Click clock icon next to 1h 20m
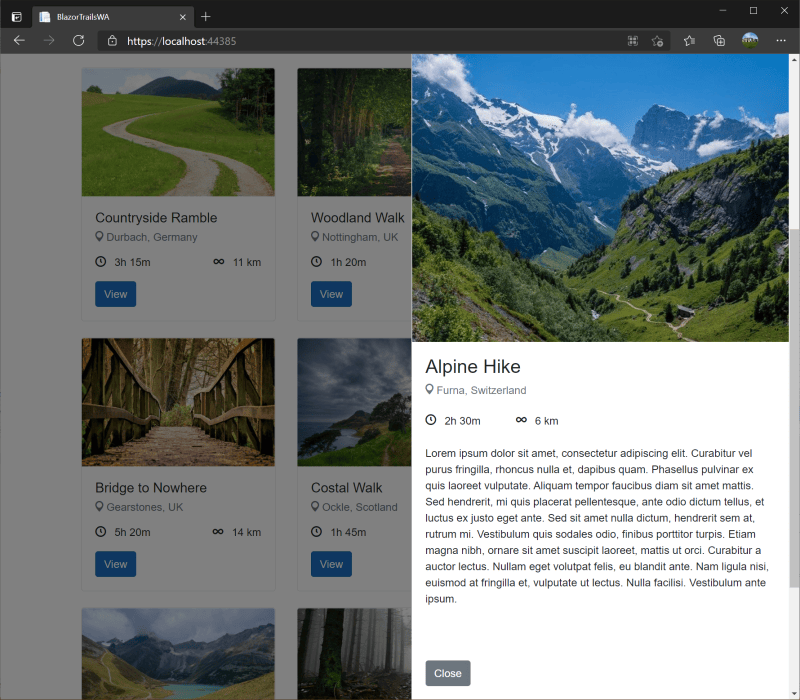This screenshot has width=800, height=700. [x=316, y=262]
